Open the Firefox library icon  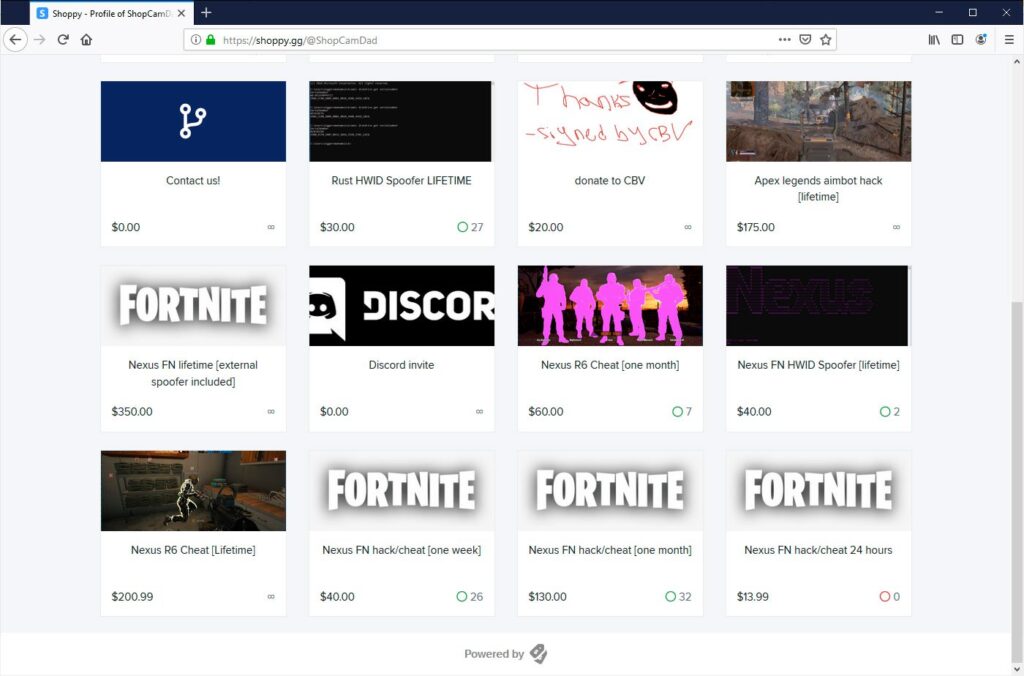934,40
